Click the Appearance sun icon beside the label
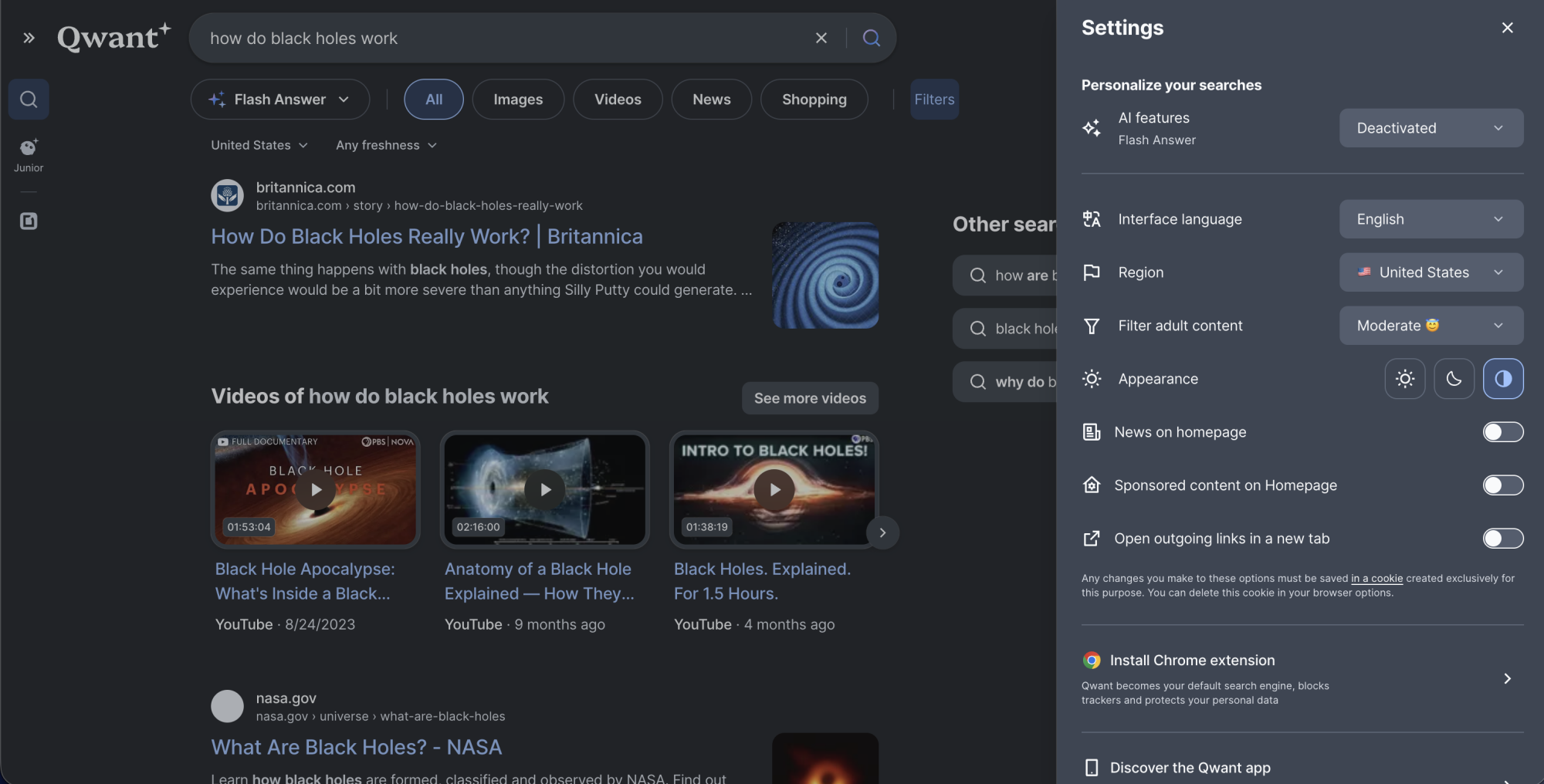 click(1092, 379)
